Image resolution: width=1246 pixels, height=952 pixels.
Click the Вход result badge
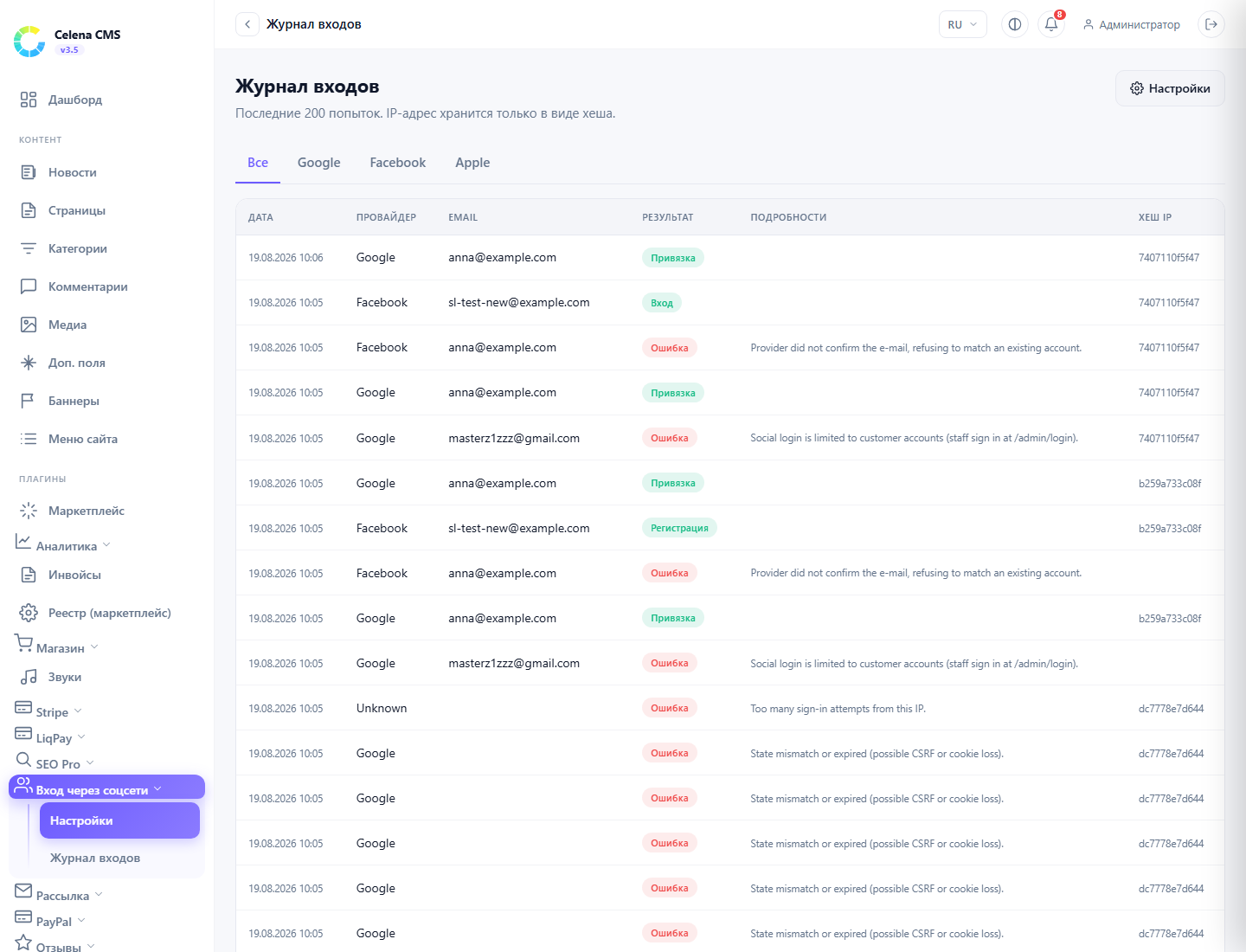click(662, 303)
